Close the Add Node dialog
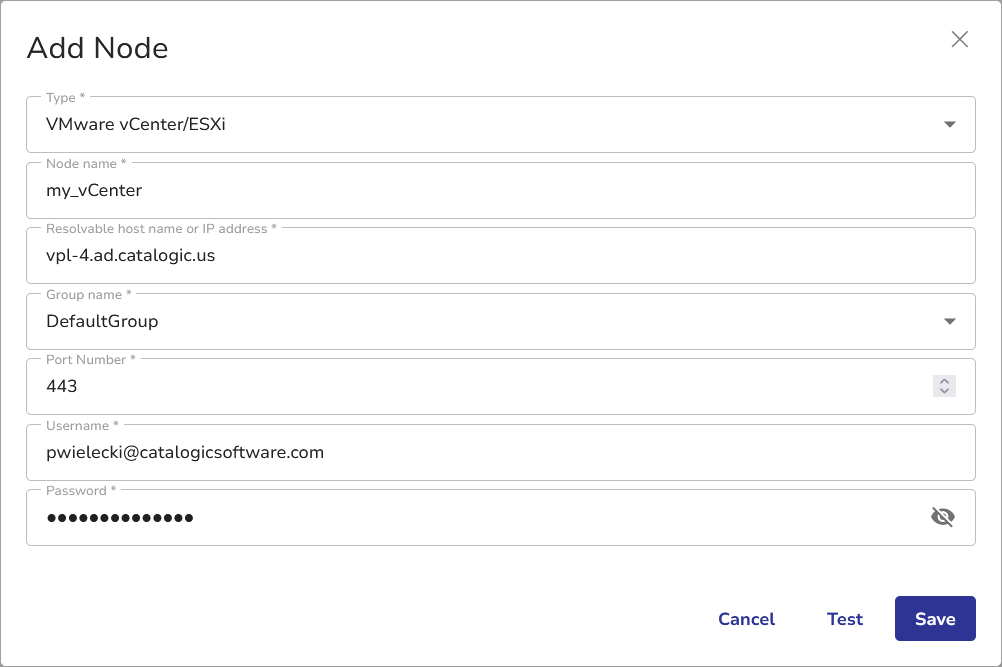This screenshot has width=1002, height=667. point(960,39)
